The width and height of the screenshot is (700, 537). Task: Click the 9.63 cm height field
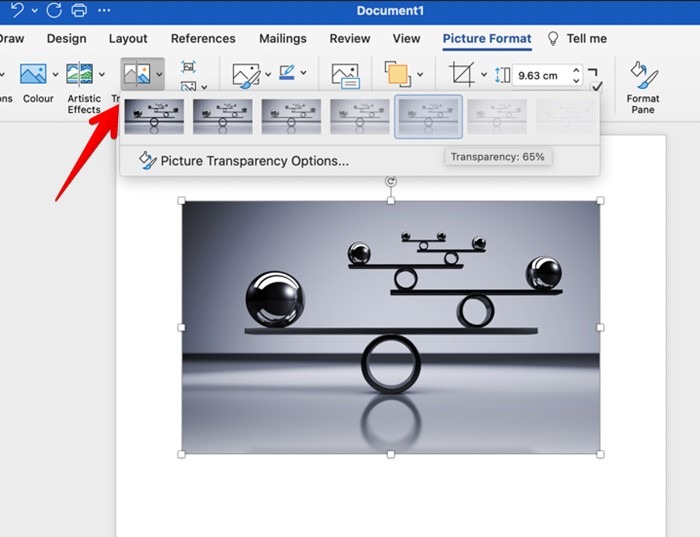tap(541, 75)
